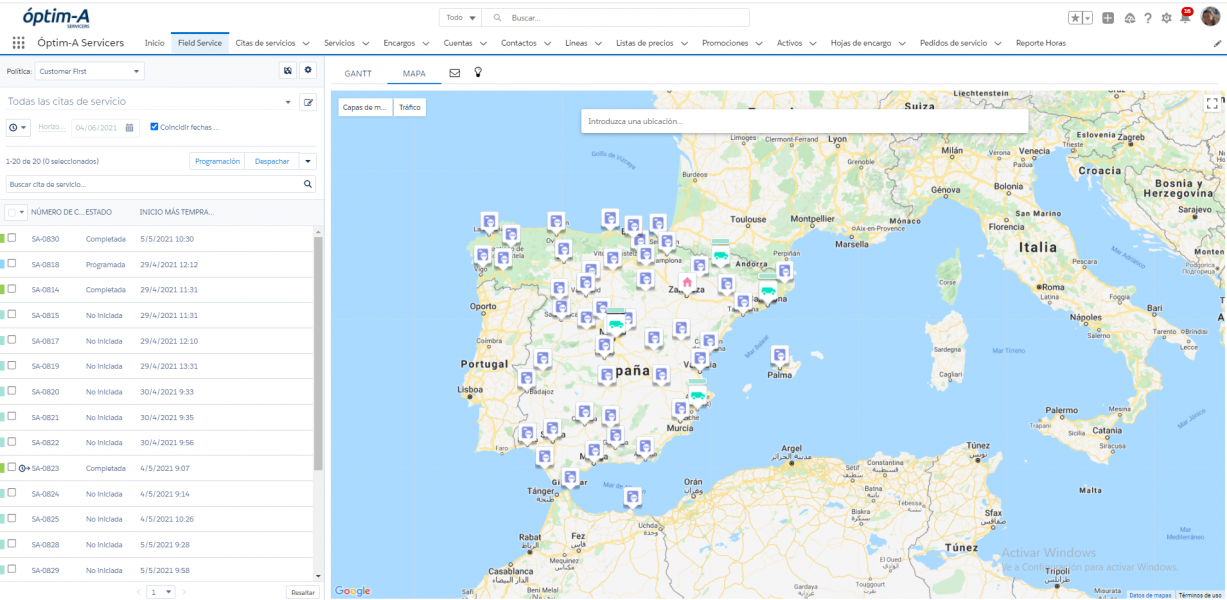Click the Tráfico map button
This screenshot has height=600, width=1227.
[410, 107]
